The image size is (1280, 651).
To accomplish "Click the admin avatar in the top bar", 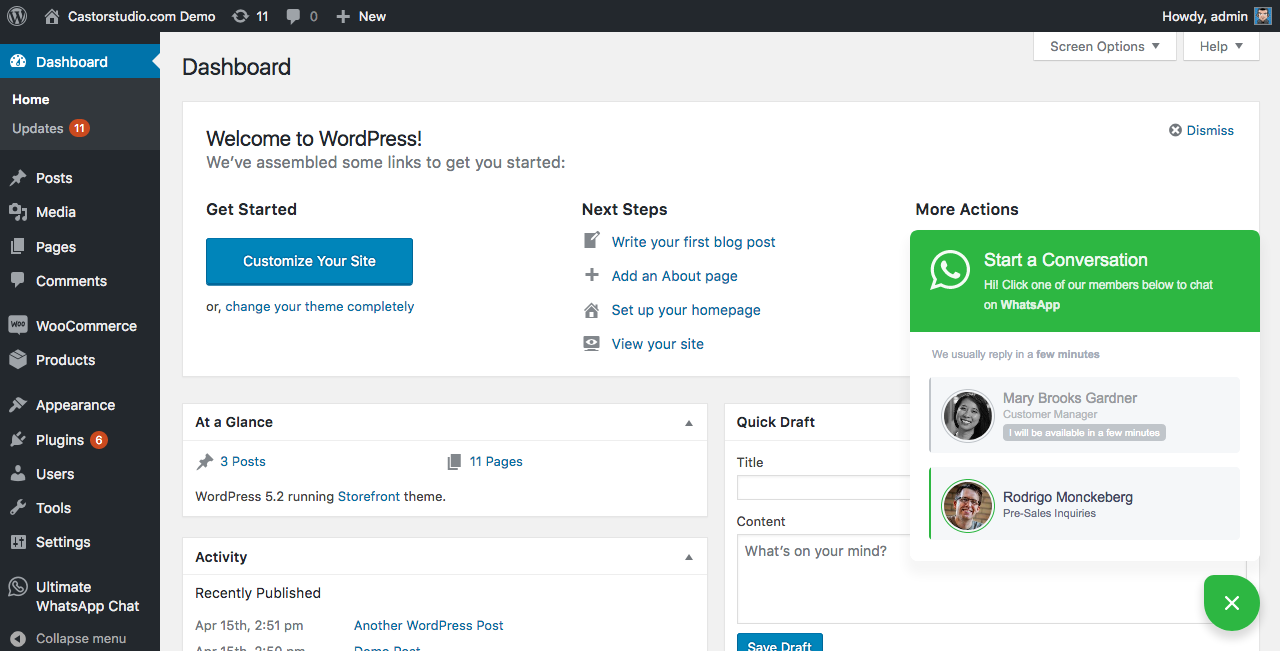I will coord(1263,16).
